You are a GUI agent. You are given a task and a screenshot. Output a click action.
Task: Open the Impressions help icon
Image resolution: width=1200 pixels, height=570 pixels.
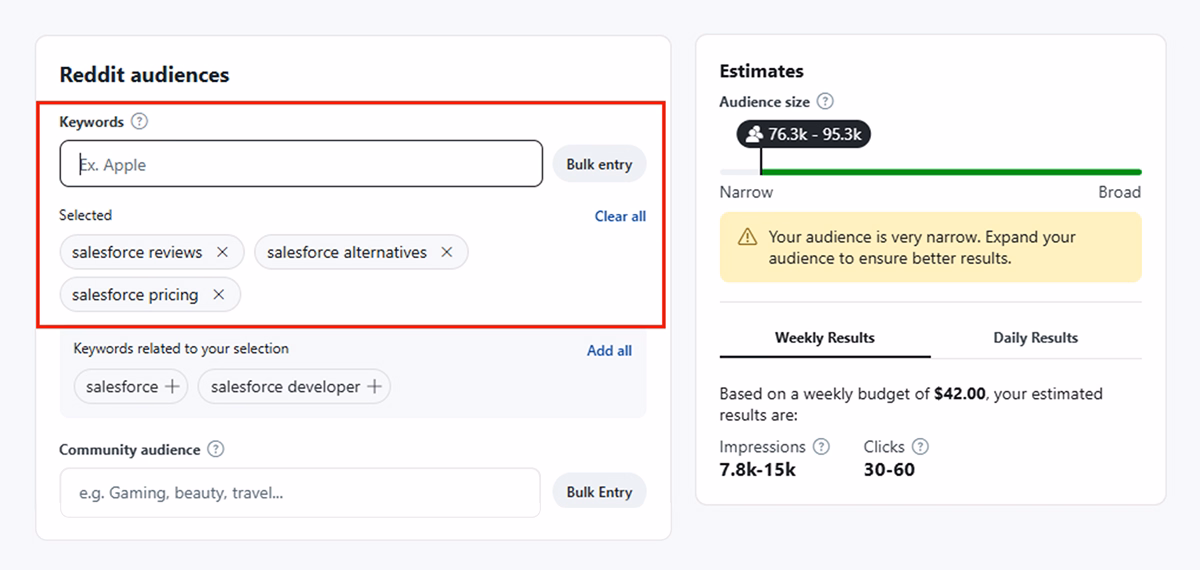click(x=821, y=447)
